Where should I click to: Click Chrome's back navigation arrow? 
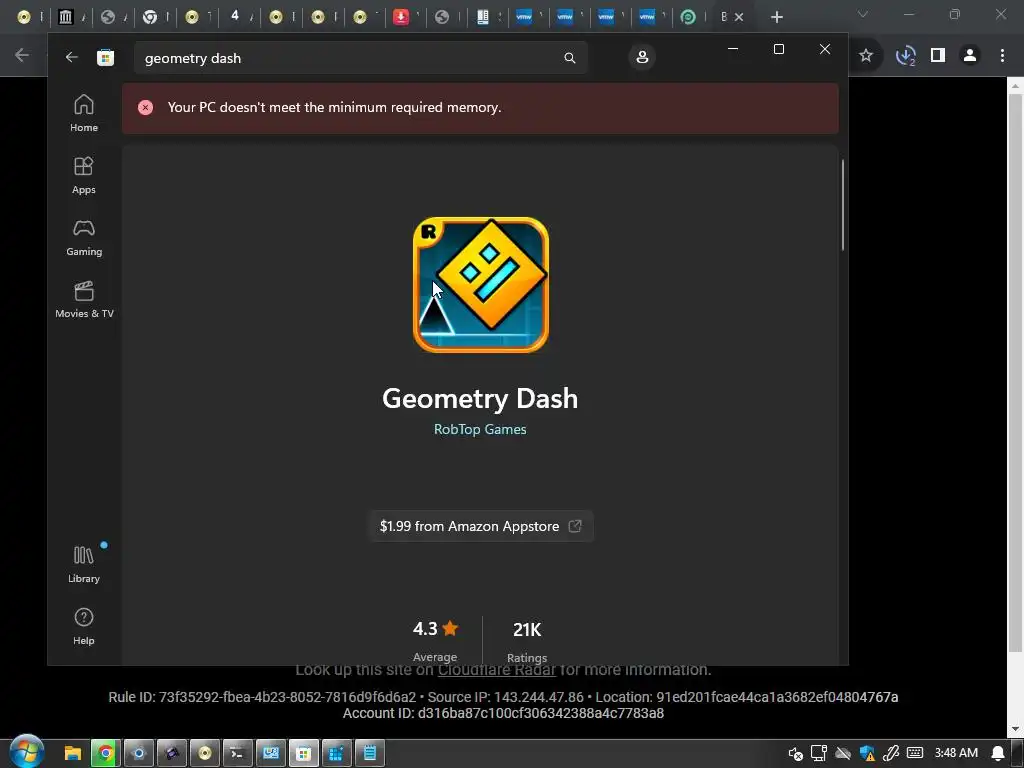(x=22, y=56)
